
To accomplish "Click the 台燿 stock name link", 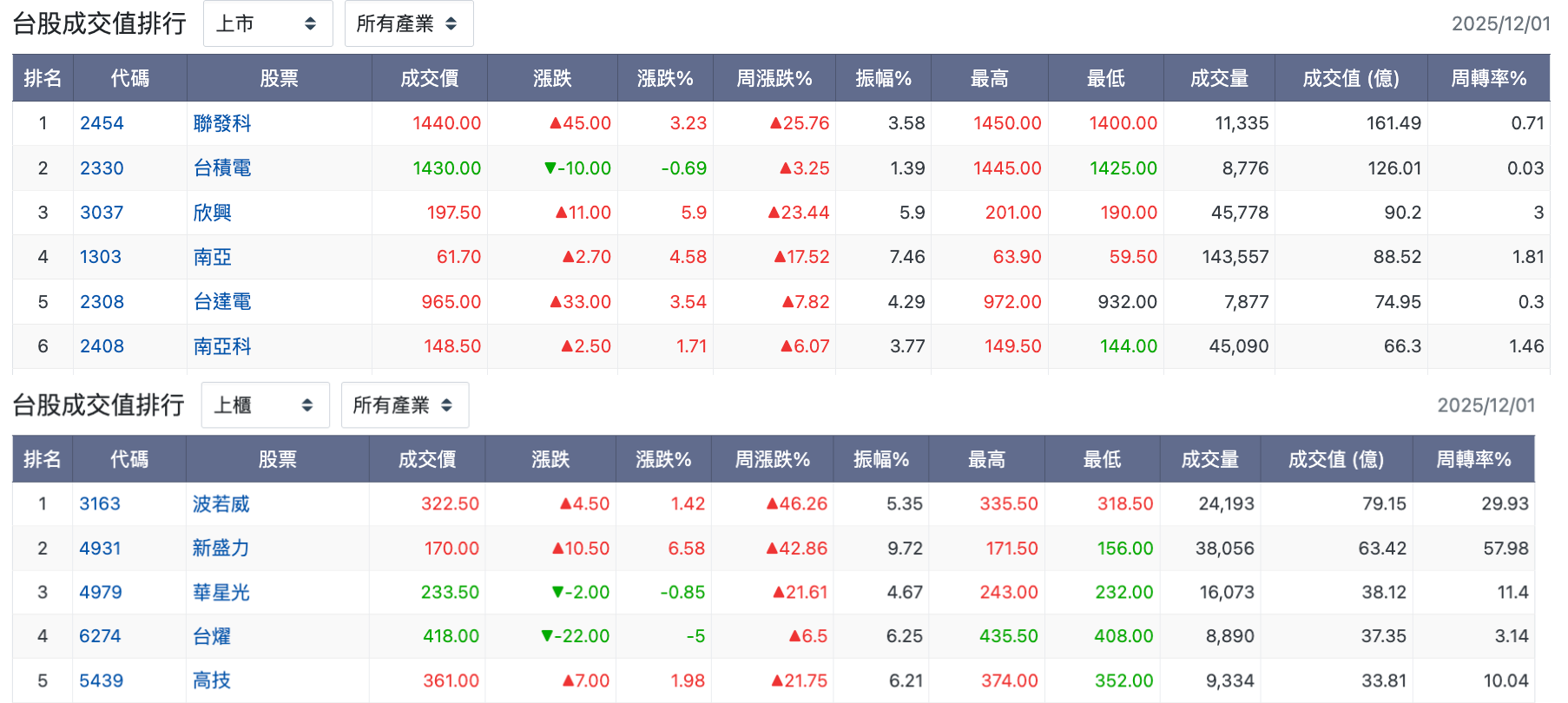I will pos(211,636).
